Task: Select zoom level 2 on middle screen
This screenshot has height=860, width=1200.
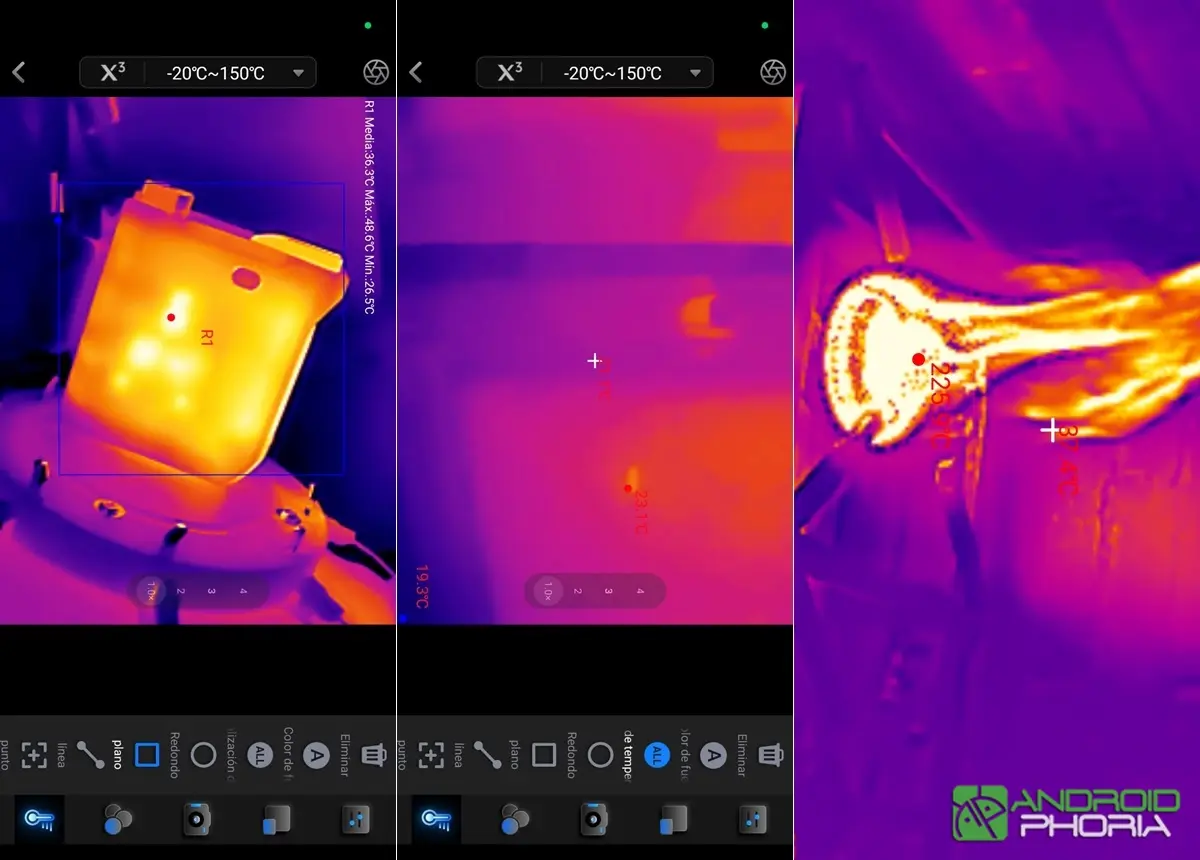Action: tap(577, 591)
